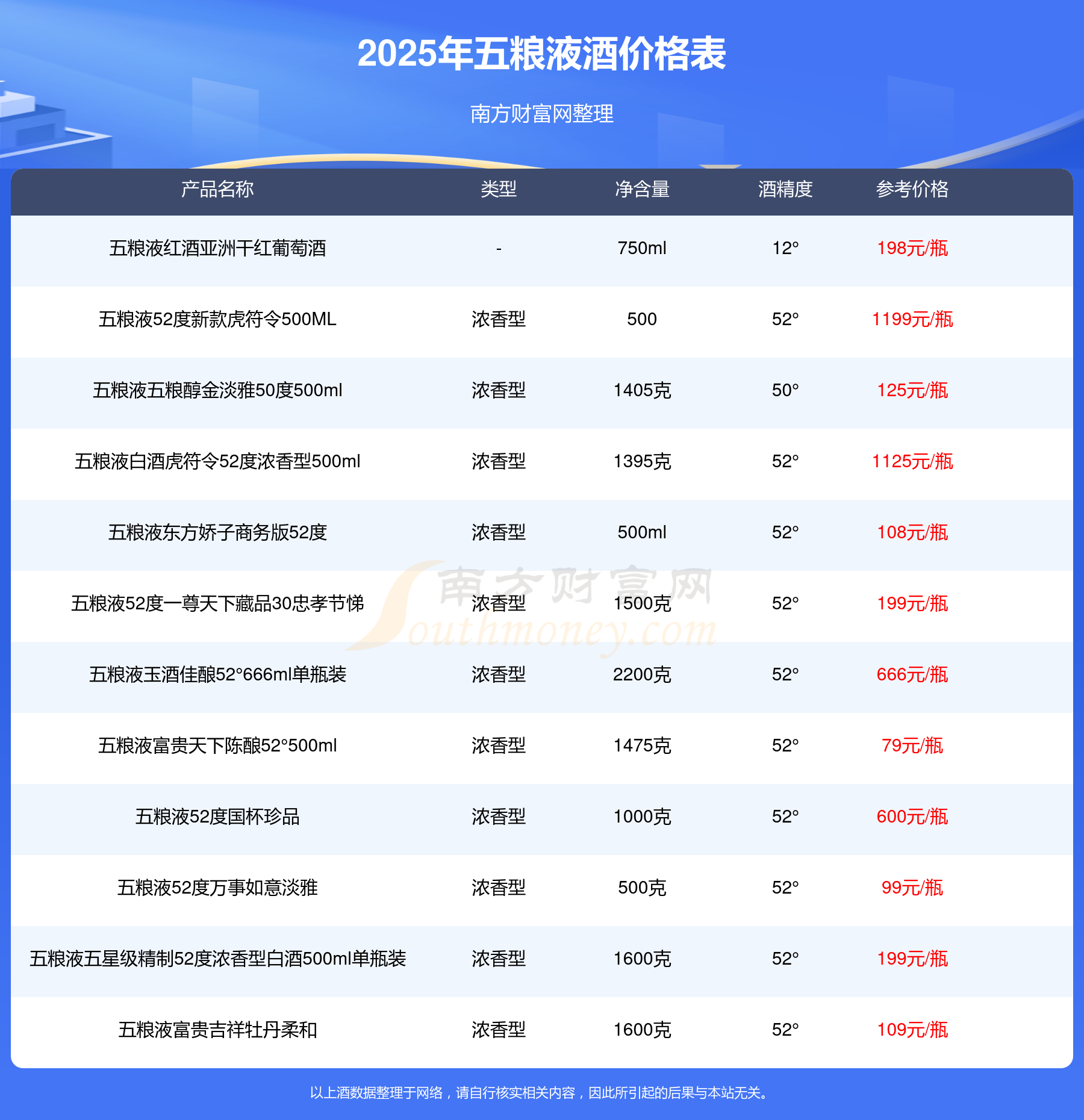Select net content 500克 for 万事如意淡雅
This screenshot has width=1084, height=1120.
[x=642, y=888]
